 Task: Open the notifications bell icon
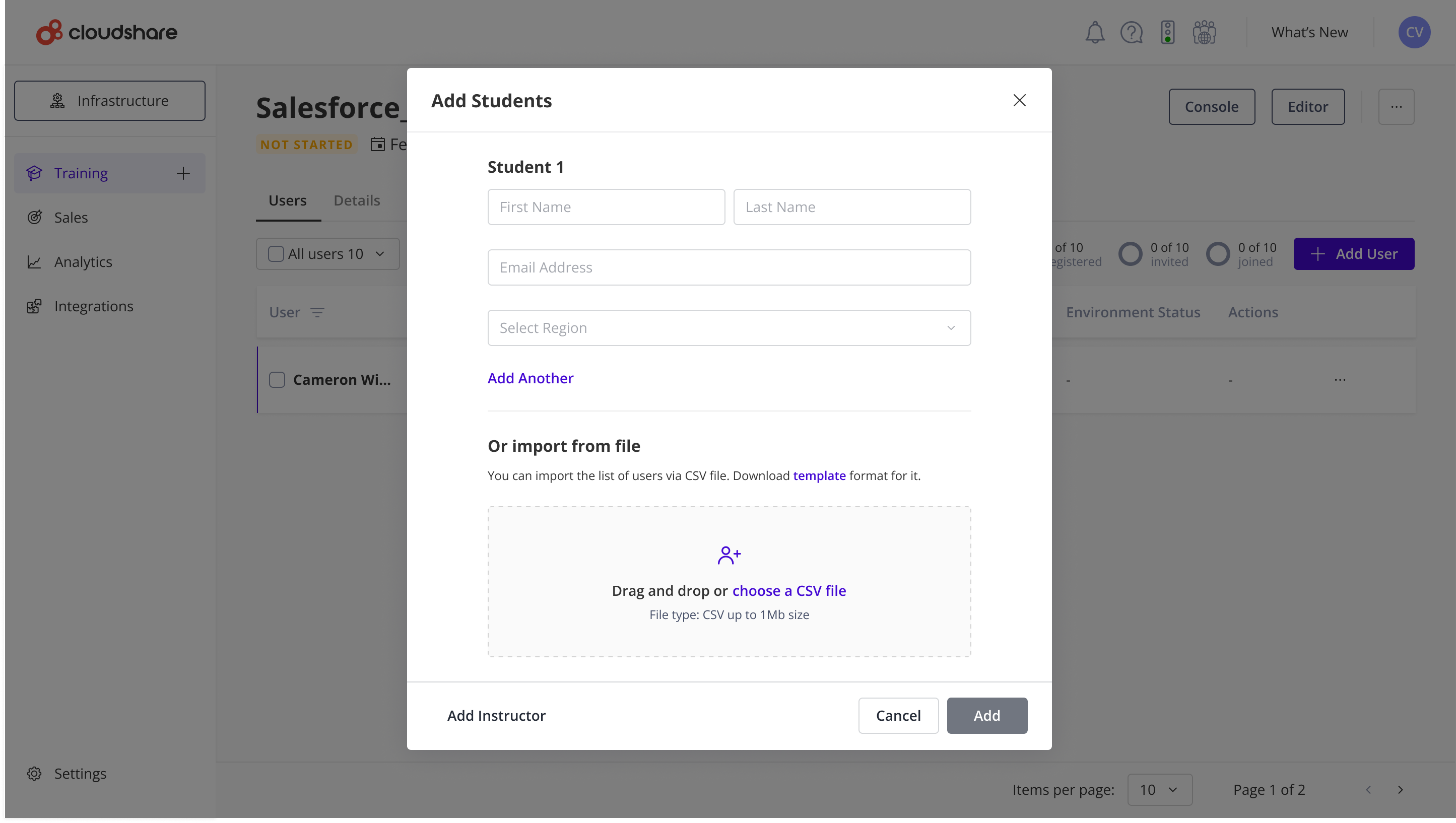(1095, 32)
